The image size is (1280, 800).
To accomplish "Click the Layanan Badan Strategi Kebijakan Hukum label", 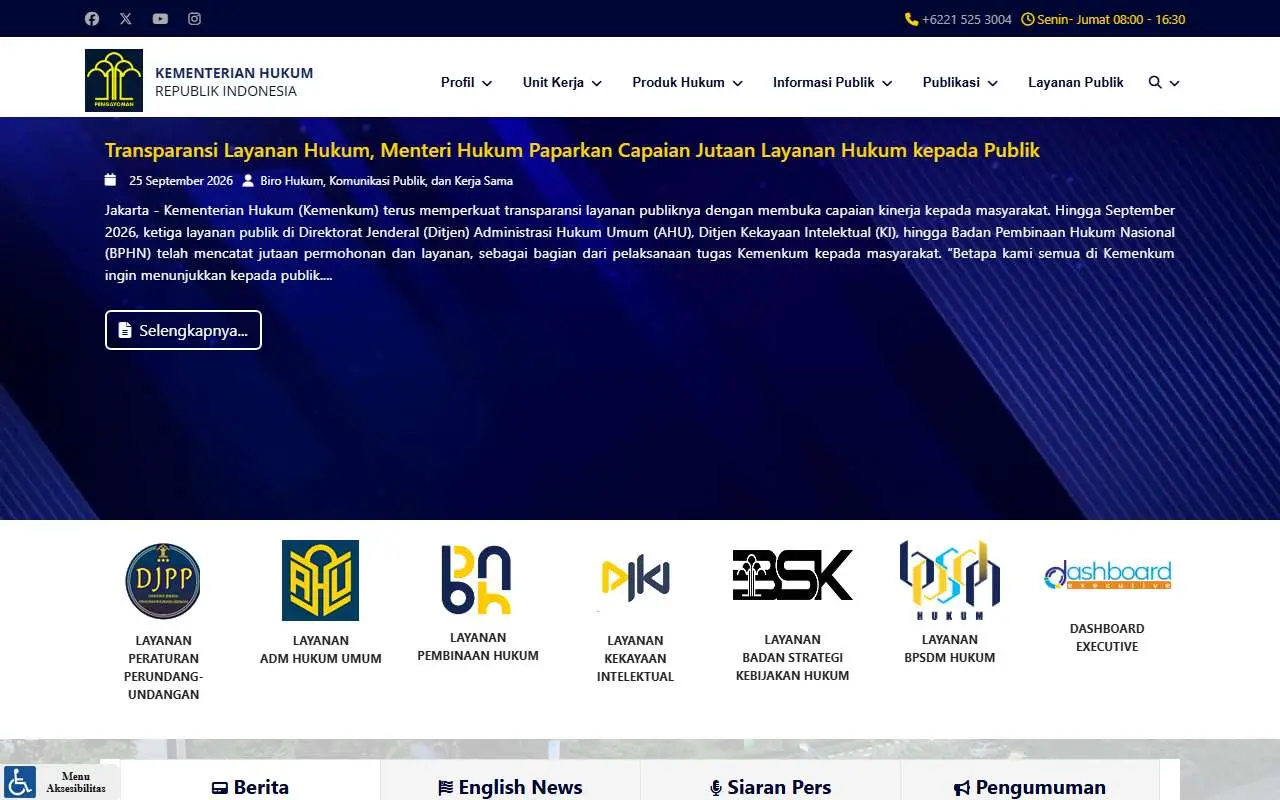I will 792,658.
